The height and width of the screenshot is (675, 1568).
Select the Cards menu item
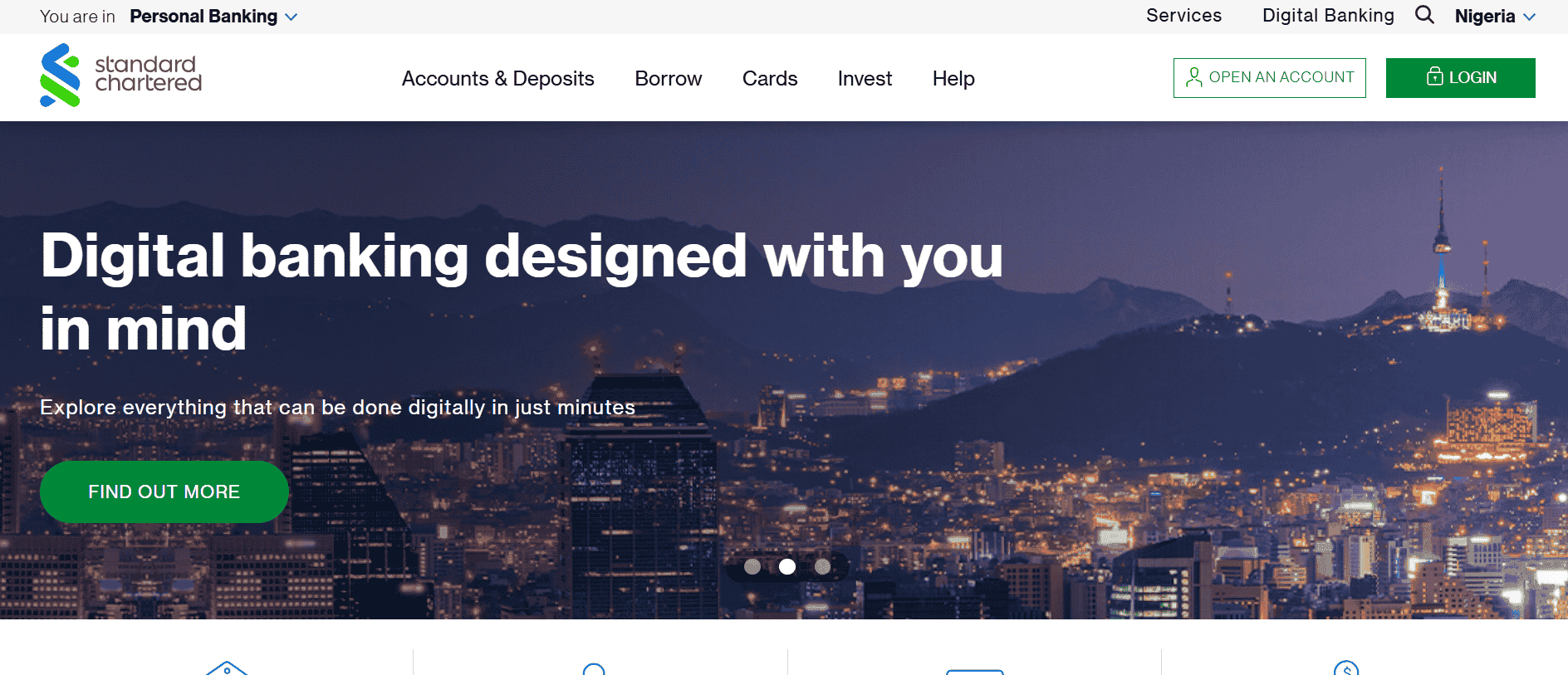[x=769, y=79]
